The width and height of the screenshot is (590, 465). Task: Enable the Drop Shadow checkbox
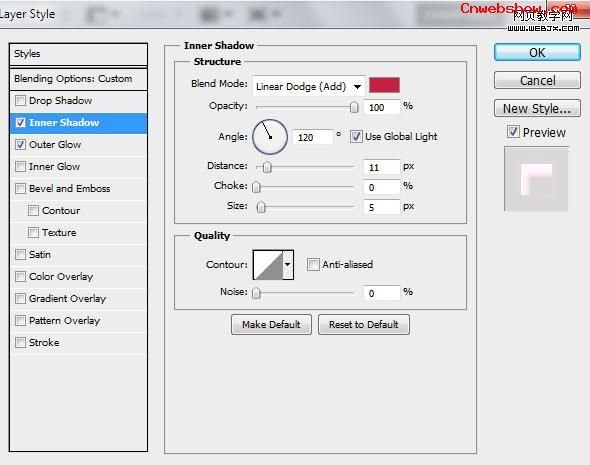[x=20, y=100]
